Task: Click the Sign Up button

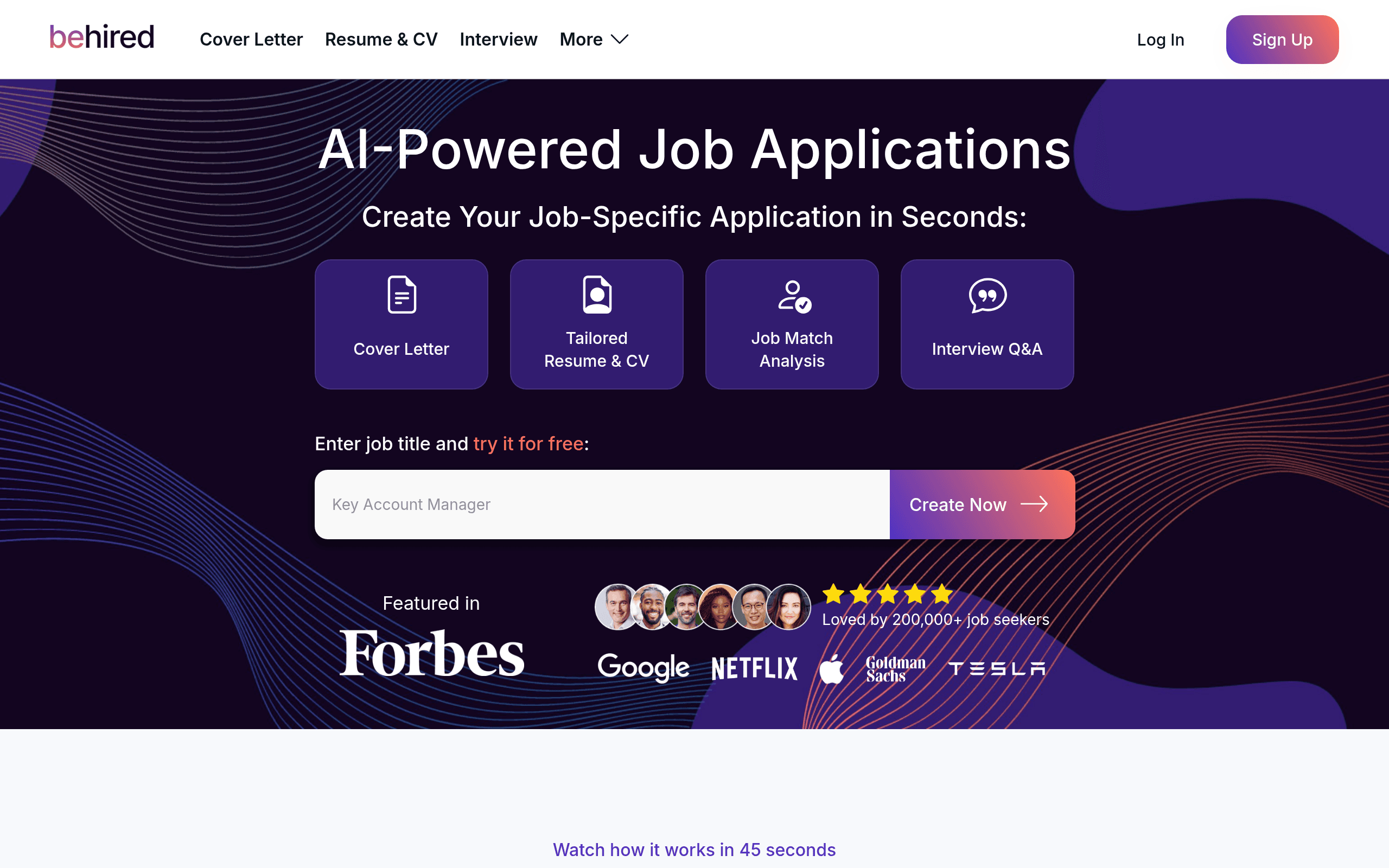Action: pyautogui.click(x=1282, y=40)
